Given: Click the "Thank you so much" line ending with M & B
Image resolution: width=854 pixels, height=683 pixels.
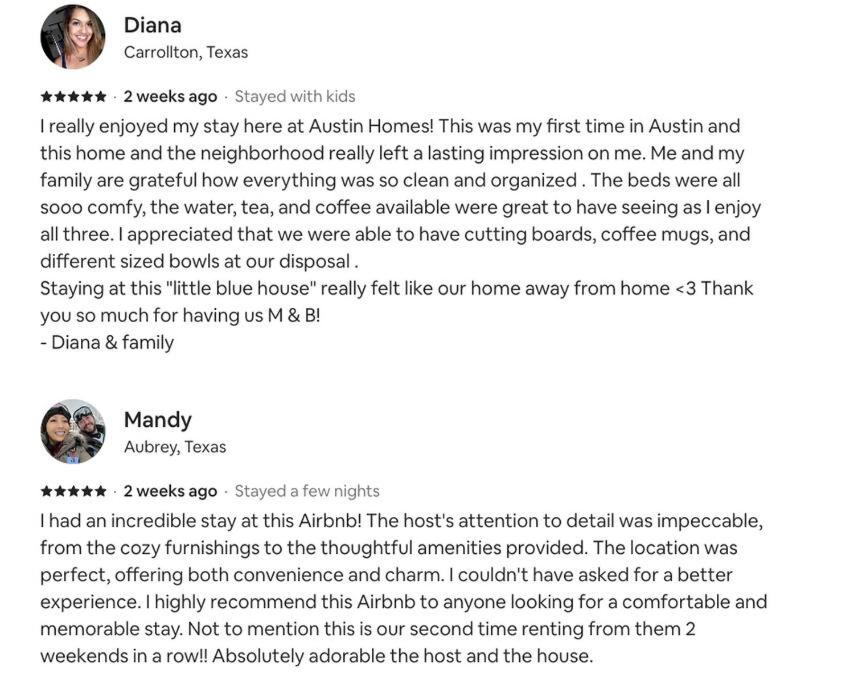Looking at the screenshot, I should click(x=180, y=315).
